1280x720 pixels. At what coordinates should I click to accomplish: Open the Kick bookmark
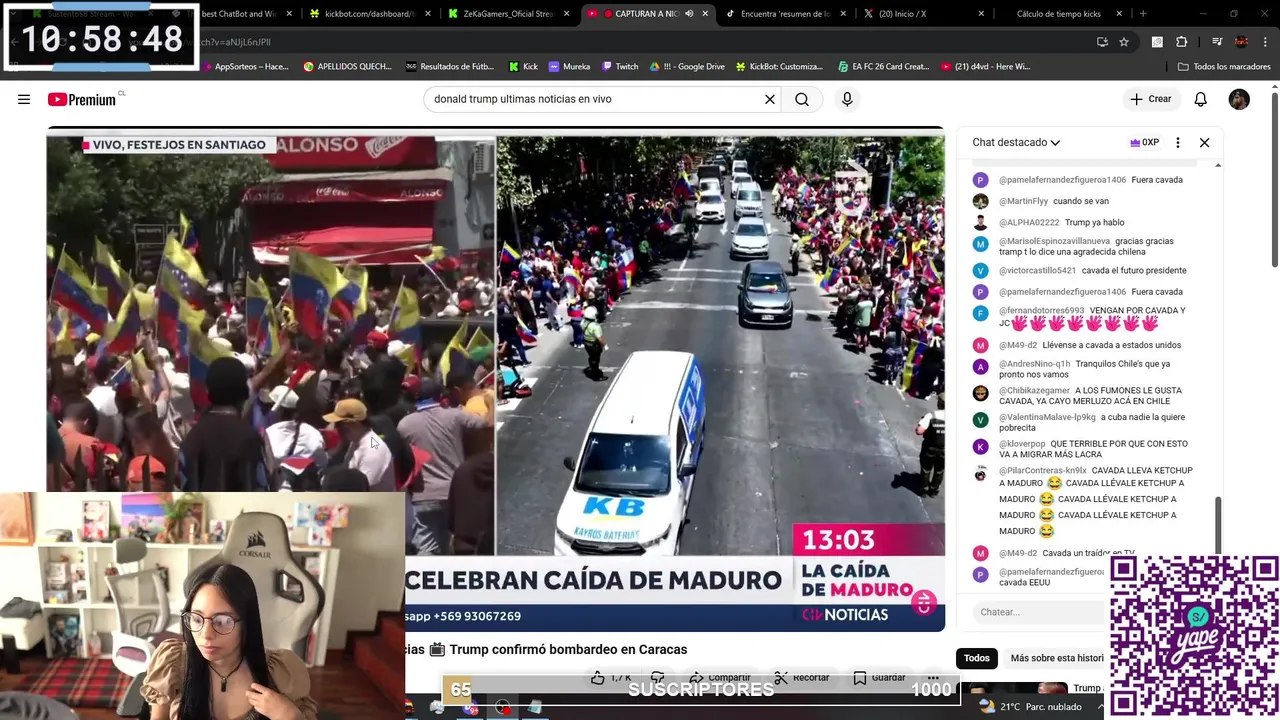pyautogui.click(x=523, y=66)
